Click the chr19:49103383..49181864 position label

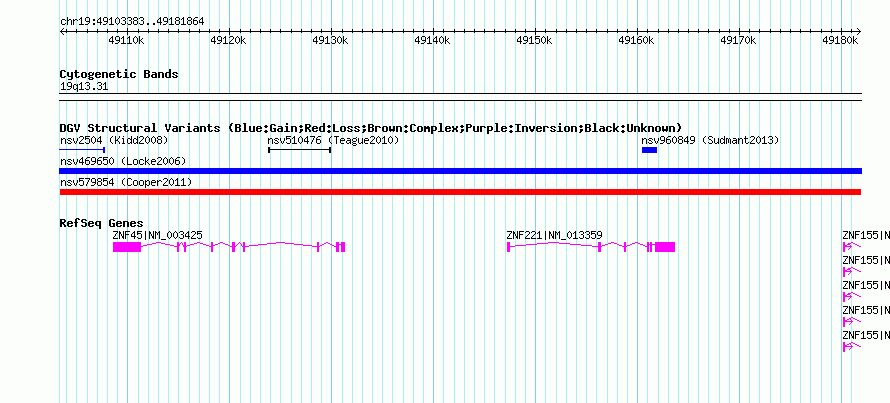pos(132,22)
